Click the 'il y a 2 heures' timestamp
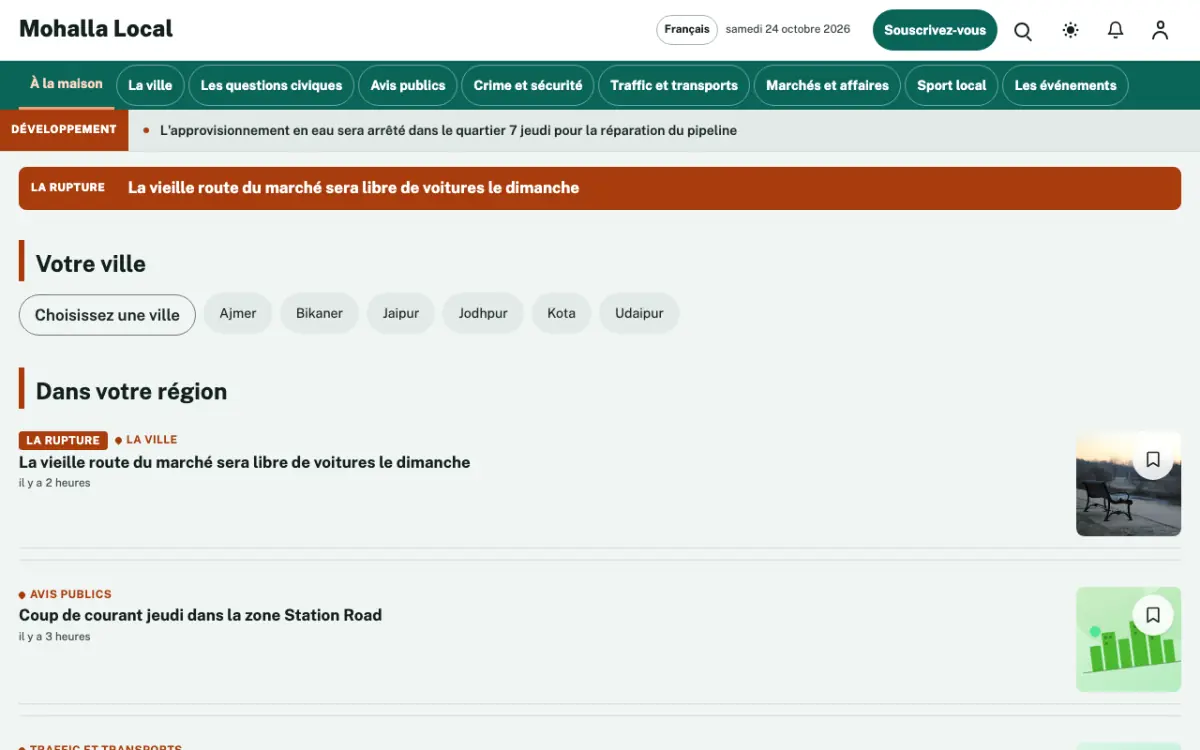 tap(55, 483)
